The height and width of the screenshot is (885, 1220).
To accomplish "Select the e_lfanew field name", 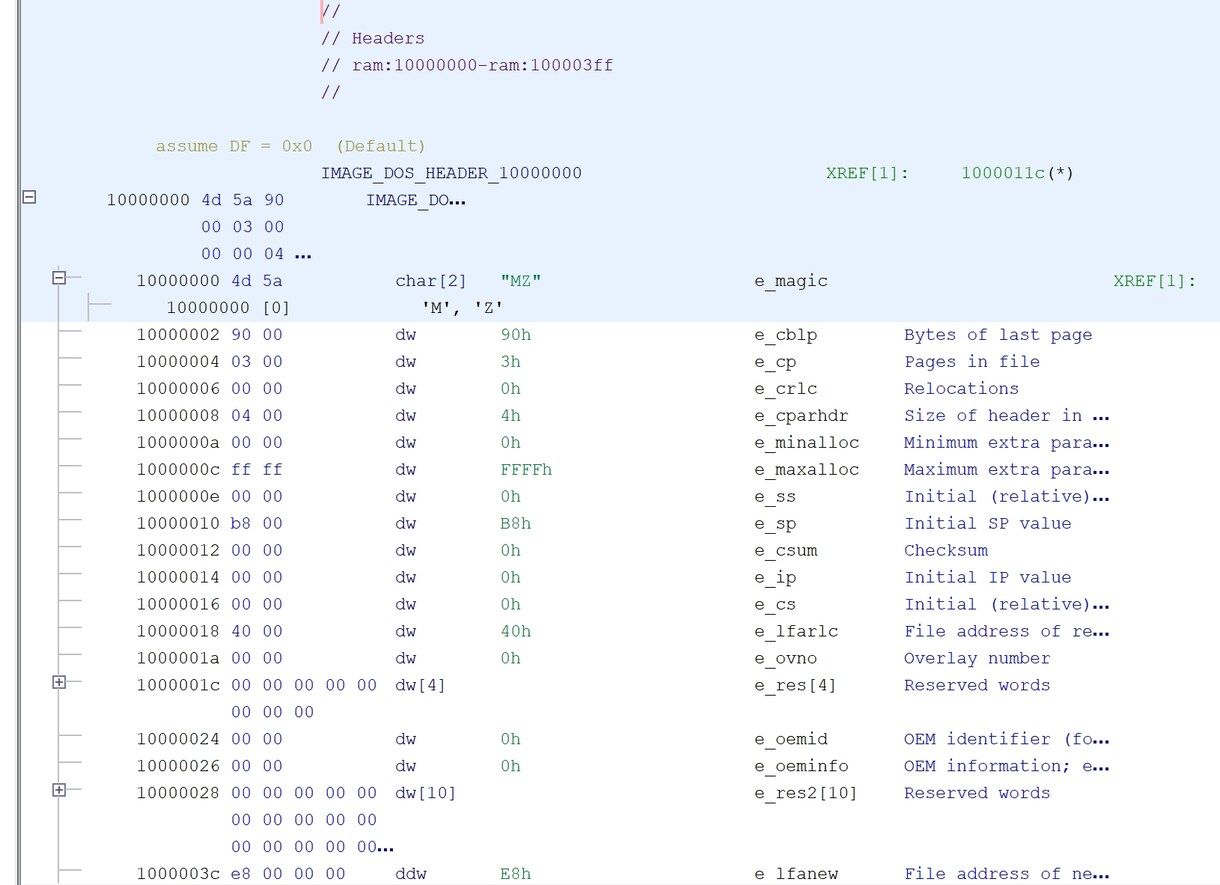I will coord(796,874).
